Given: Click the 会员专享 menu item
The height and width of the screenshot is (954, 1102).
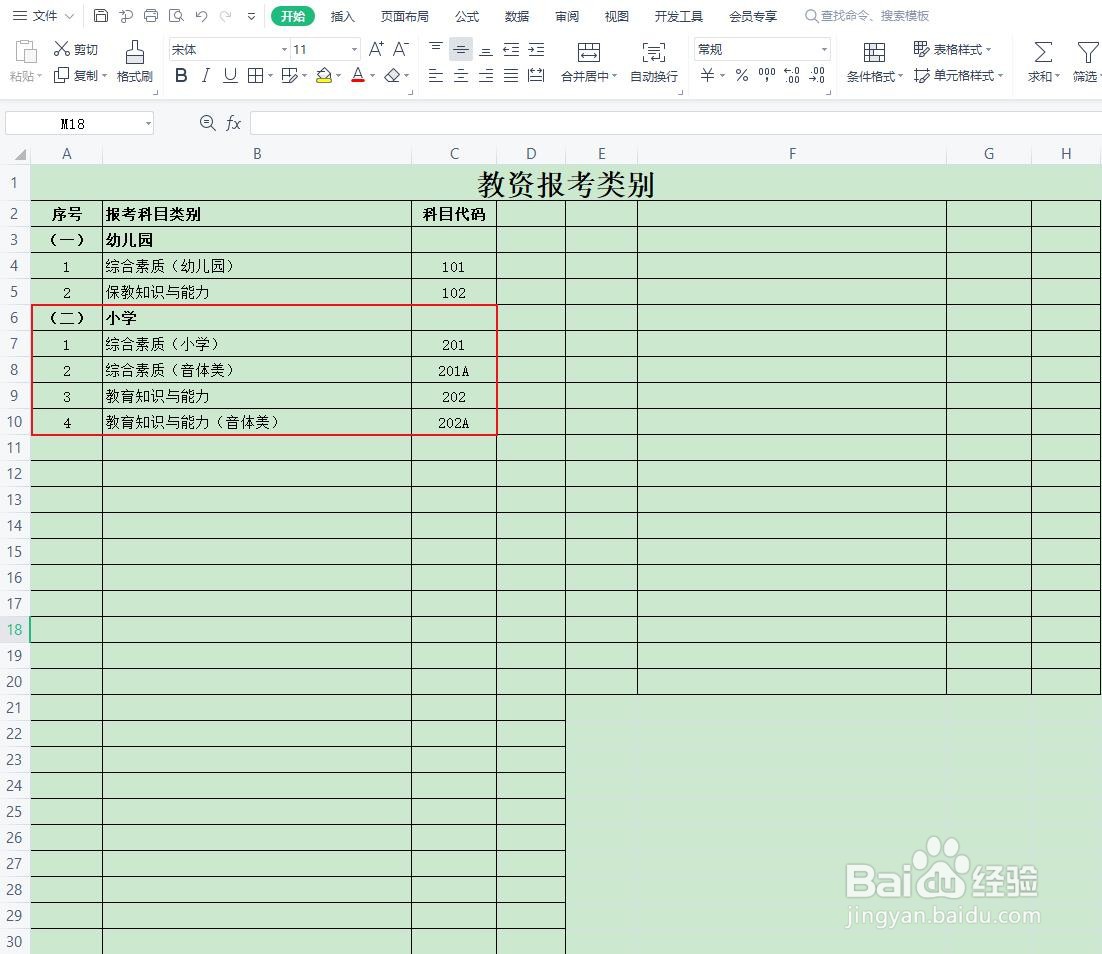Looking at the screenshot, I should 754,16.
